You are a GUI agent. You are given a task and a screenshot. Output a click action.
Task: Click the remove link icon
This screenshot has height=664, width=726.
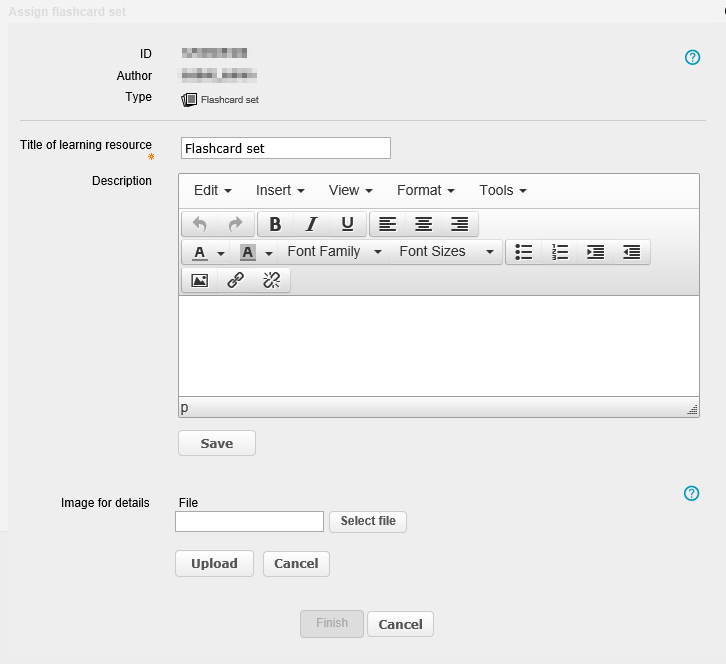tap(271, 281)
